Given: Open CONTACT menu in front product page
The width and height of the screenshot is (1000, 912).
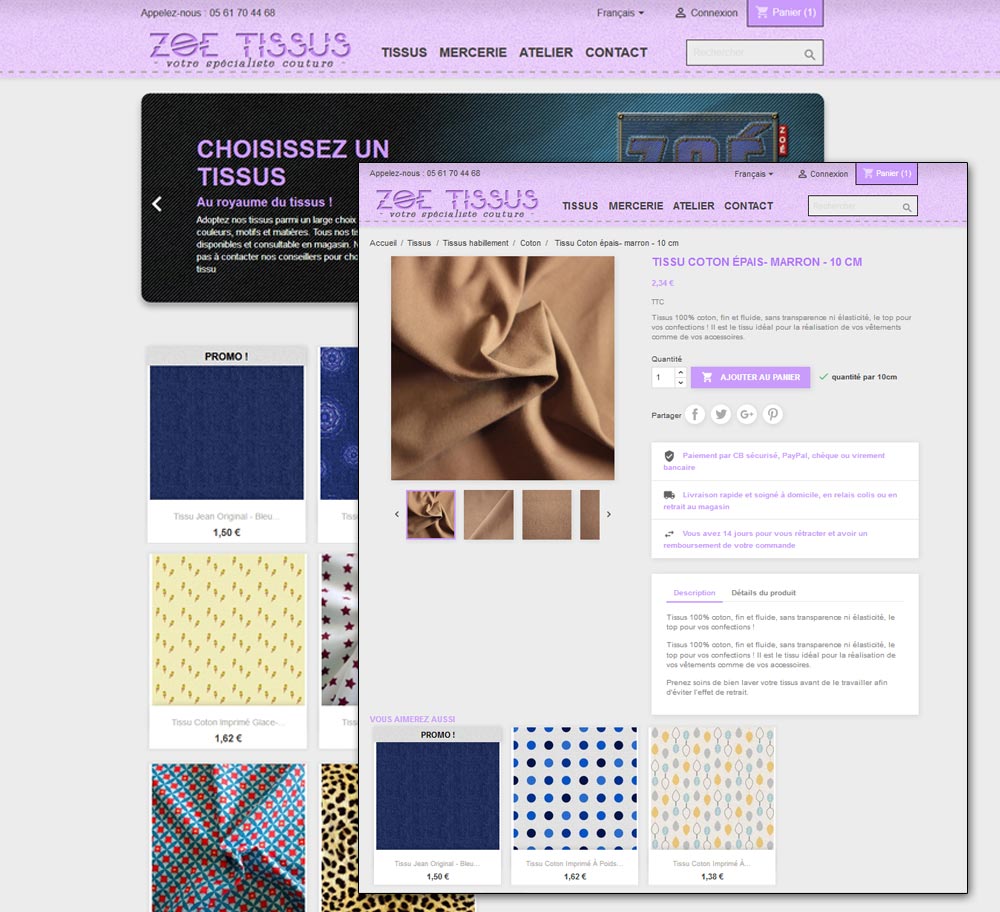Looking at the screenshot, I should [748, 206].
